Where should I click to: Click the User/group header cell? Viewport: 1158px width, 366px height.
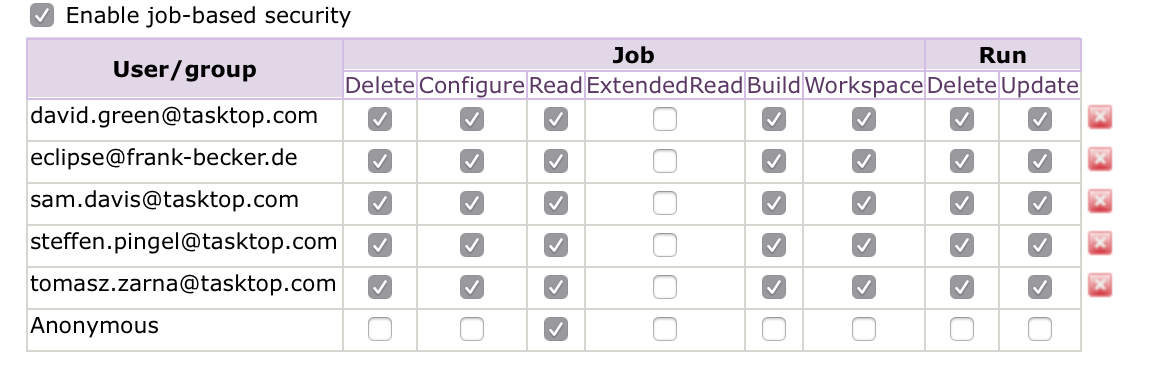click(x=185, y=69)
